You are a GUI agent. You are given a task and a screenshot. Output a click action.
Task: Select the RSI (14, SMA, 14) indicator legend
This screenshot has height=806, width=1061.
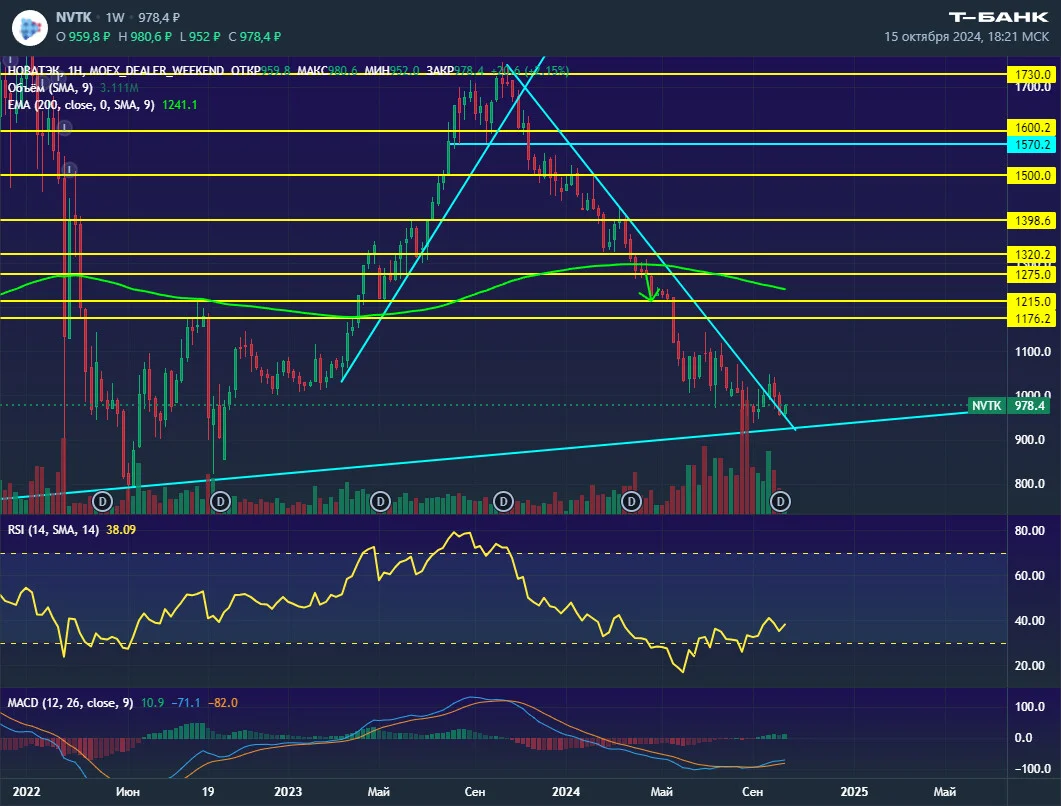pyautogui.click(x=53, y=530)
